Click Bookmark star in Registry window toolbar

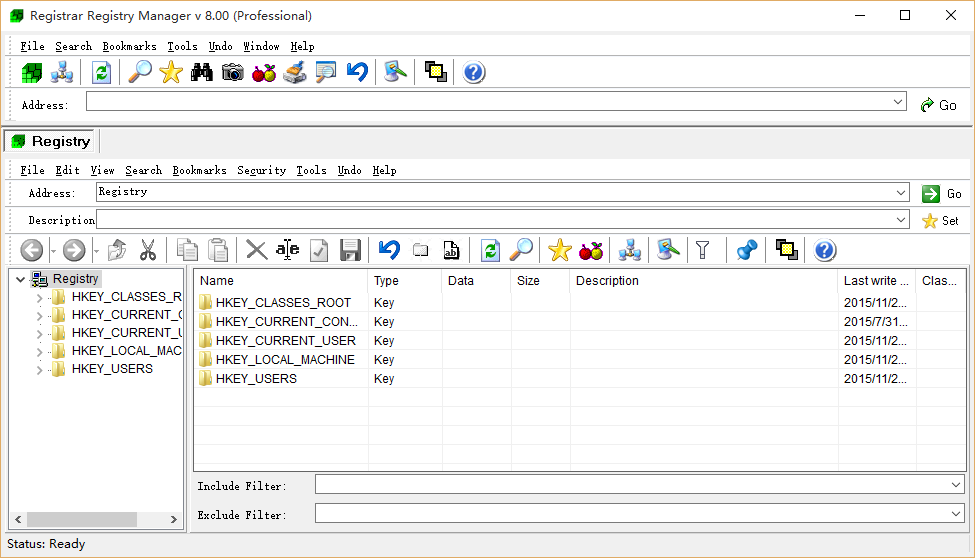pos(560,250)
